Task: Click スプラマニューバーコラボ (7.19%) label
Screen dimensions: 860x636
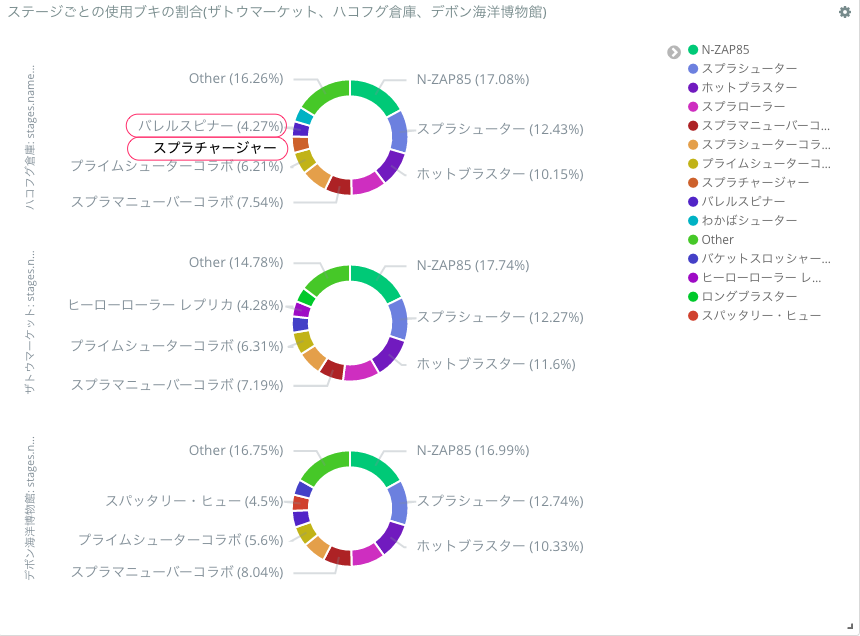Action: (x=177, y=385)
